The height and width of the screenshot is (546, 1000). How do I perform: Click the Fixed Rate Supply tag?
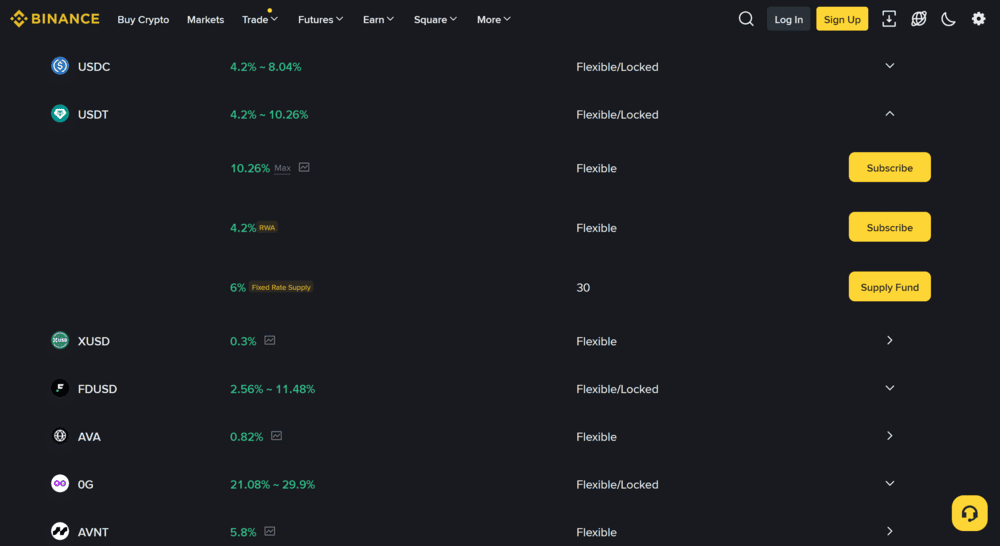281,287
